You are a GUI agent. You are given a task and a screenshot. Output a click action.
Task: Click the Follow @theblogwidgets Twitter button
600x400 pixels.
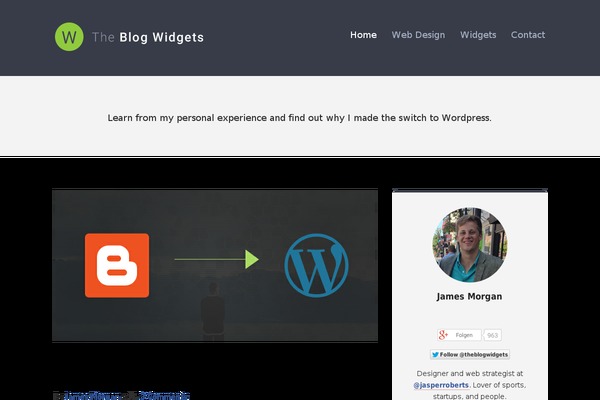pos(470,354)
